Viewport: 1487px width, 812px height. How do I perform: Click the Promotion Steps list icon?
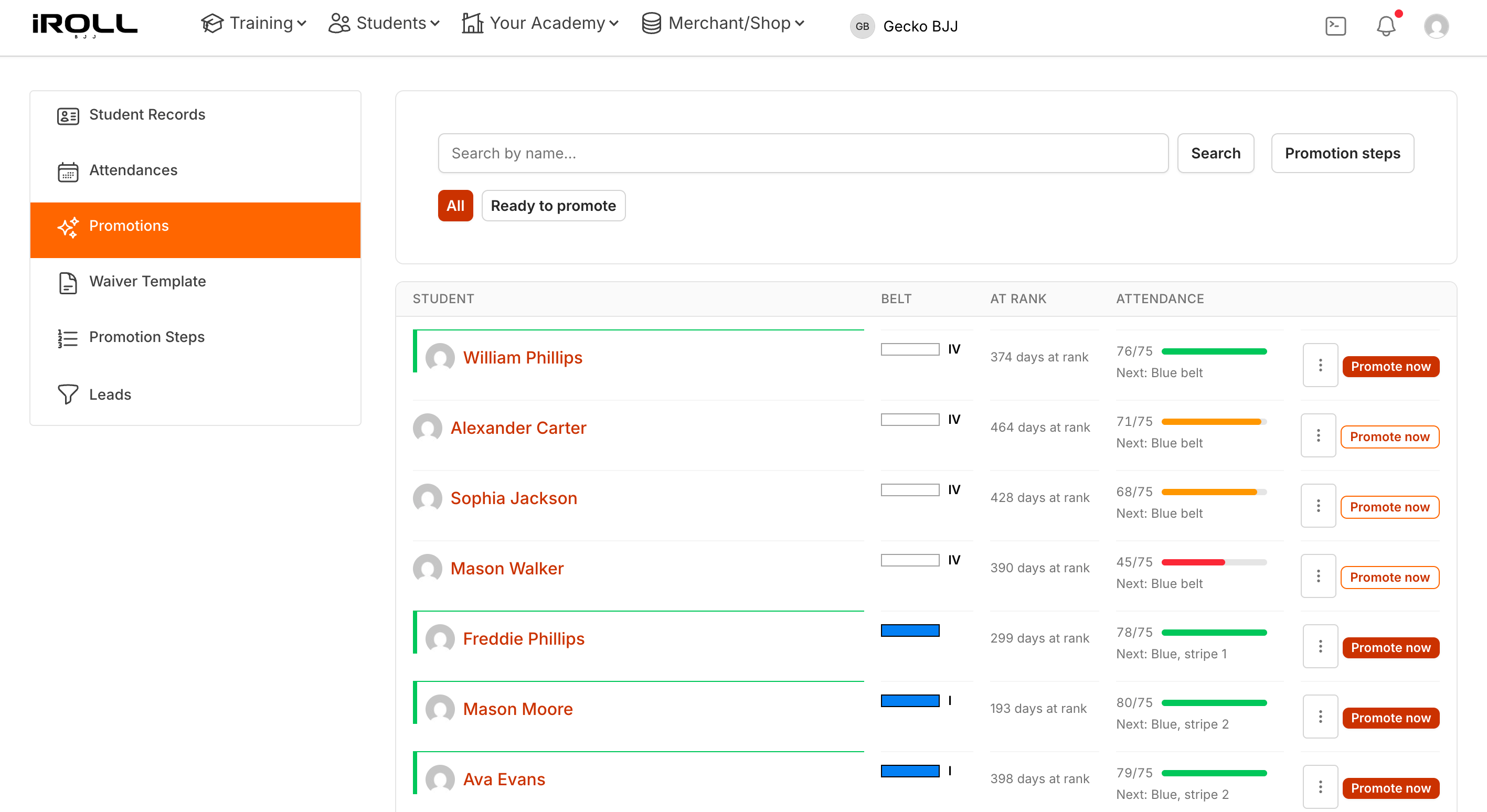pos(68,338)
